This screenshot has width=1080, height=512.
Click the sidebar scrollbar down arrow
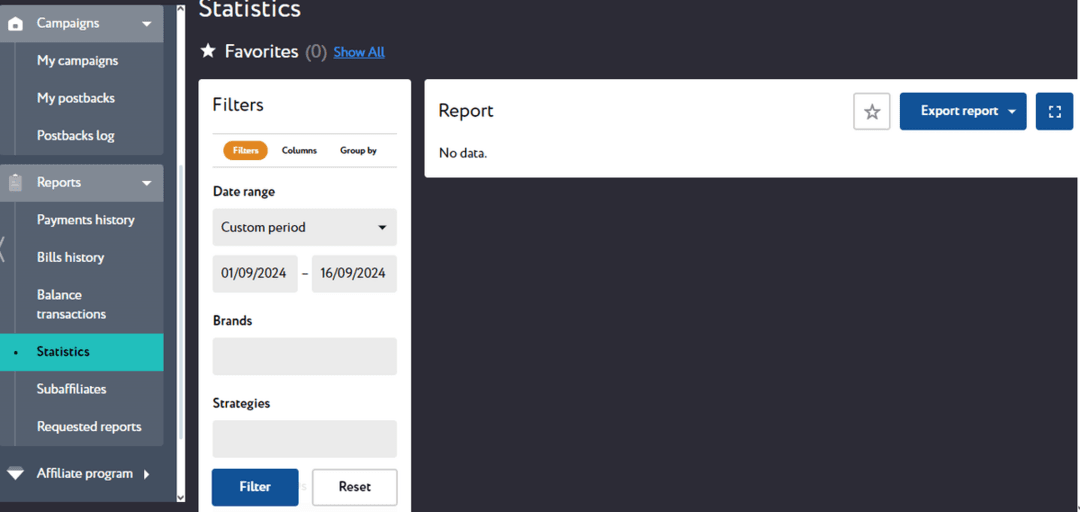tap(180, 497)
